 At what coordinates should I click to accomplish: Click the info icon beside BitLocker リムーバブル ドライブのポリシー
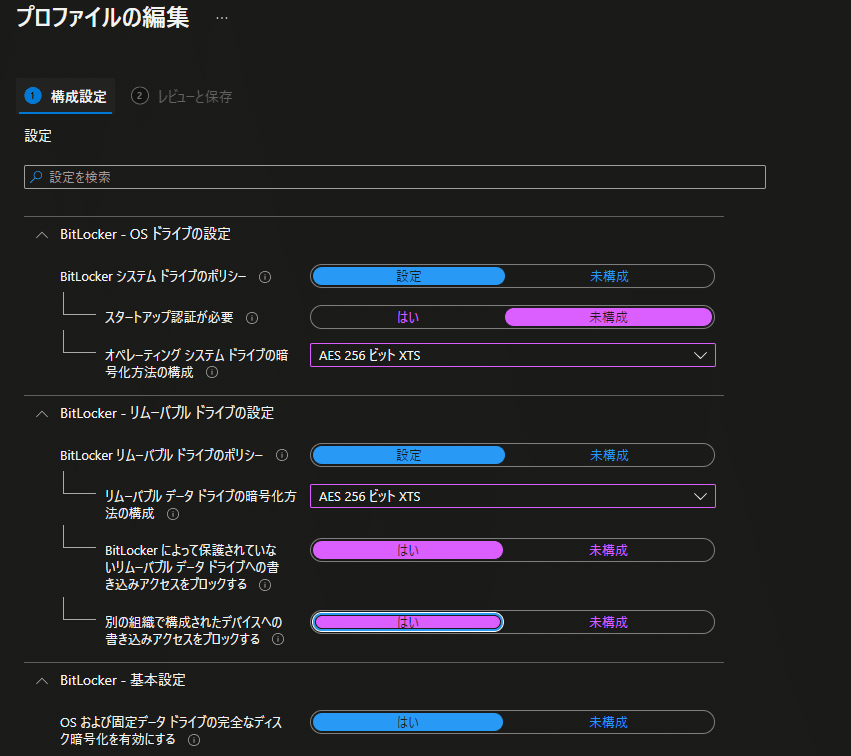coord(282,455)
